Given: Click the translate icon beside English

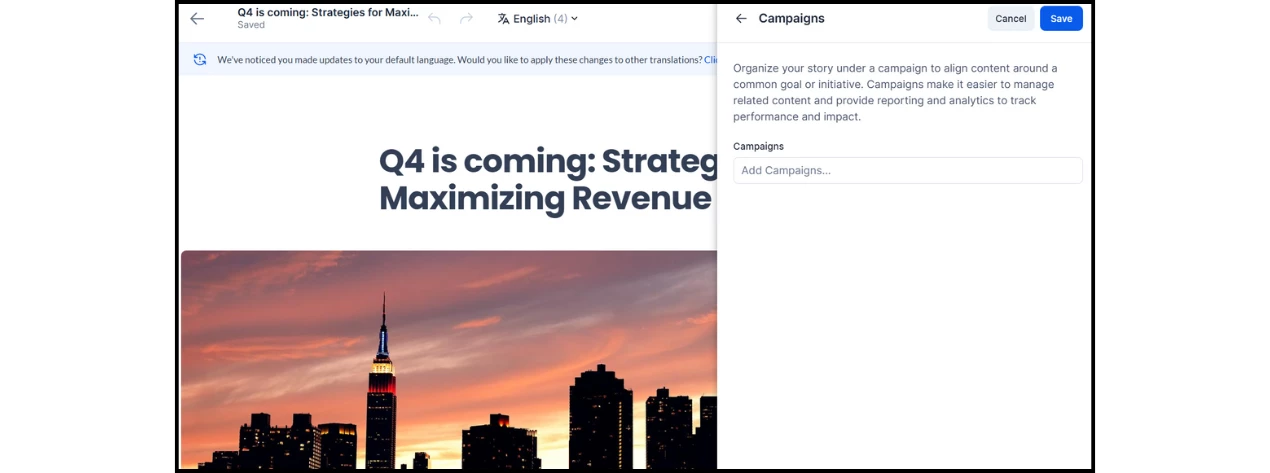Looking at the screenshot, I should (503, 19).
